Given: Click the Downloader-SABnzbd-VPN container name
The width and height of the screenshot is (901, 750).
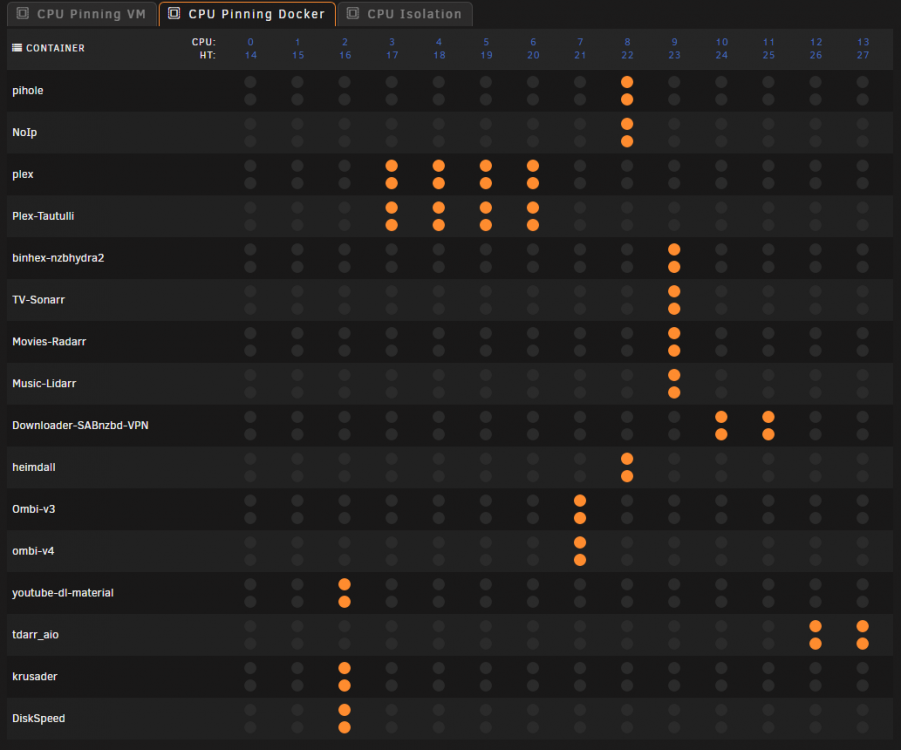Looking at the screenshot, I should pyautogui.click(x=80, y=425).
